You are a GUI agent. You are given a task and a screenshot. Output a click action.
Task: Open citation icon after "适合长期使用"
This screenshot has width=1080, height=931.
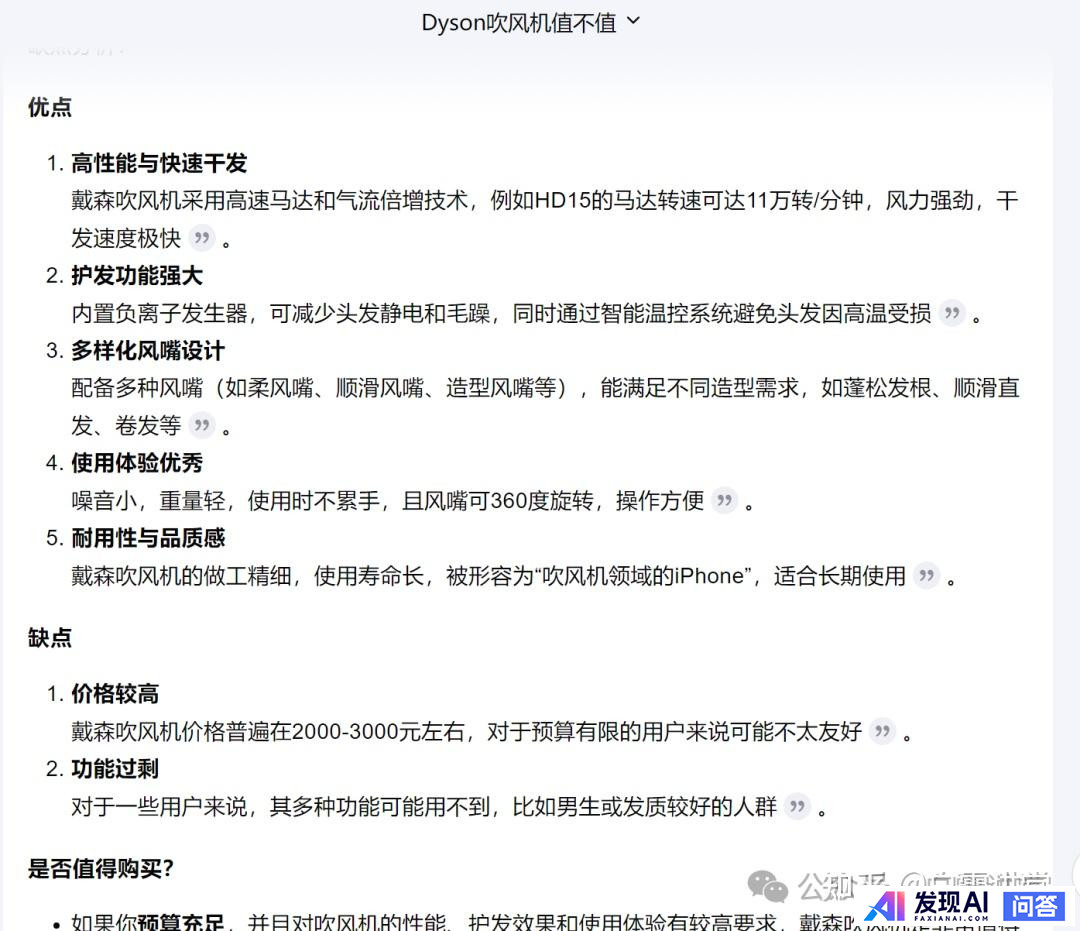pyautogui.click(x=926, y=576)
